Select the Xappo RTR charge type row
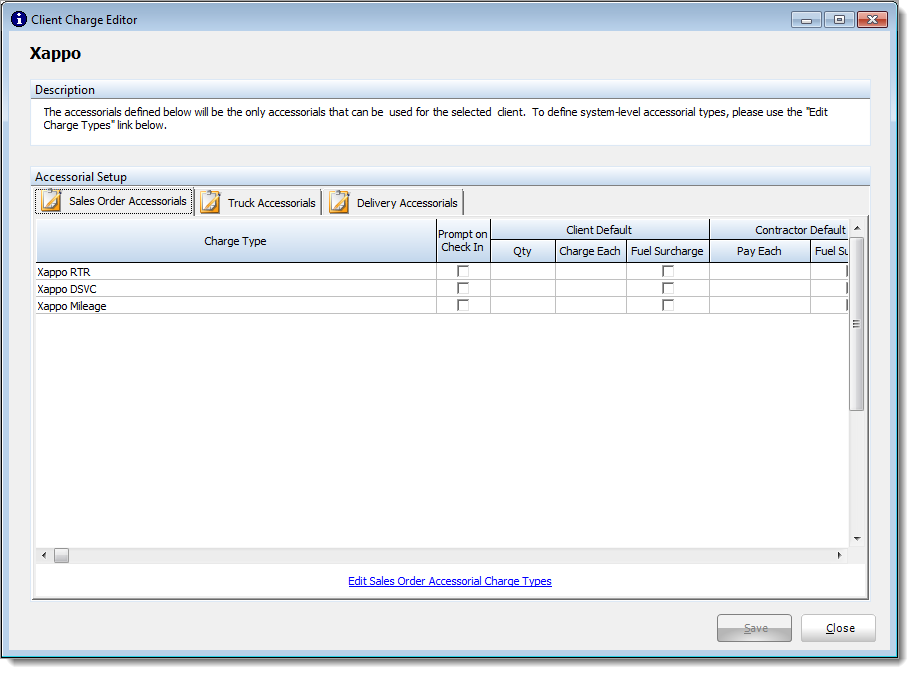This screenshot has height=674, width=914. pyautogui.click(x=236, y=272)
